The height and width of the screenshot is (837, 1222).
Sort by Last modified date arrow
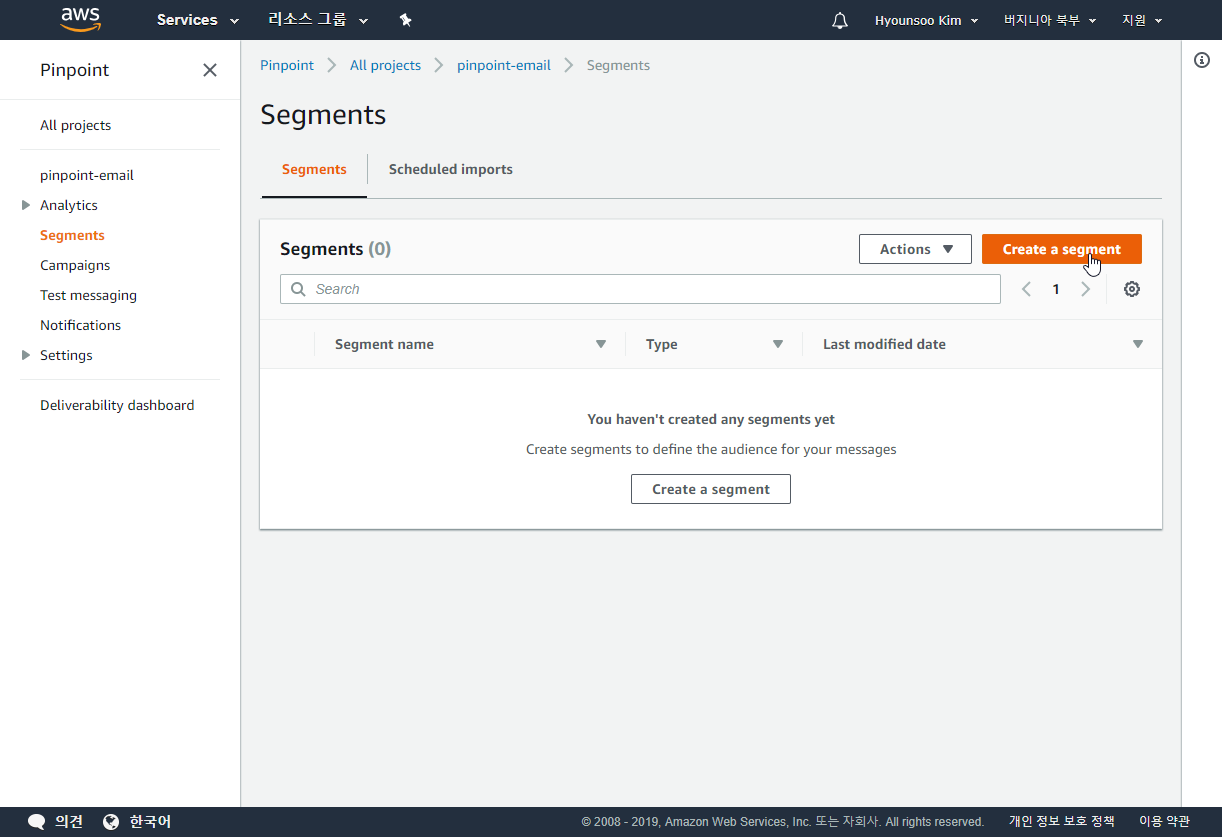tap(1138, 344)
